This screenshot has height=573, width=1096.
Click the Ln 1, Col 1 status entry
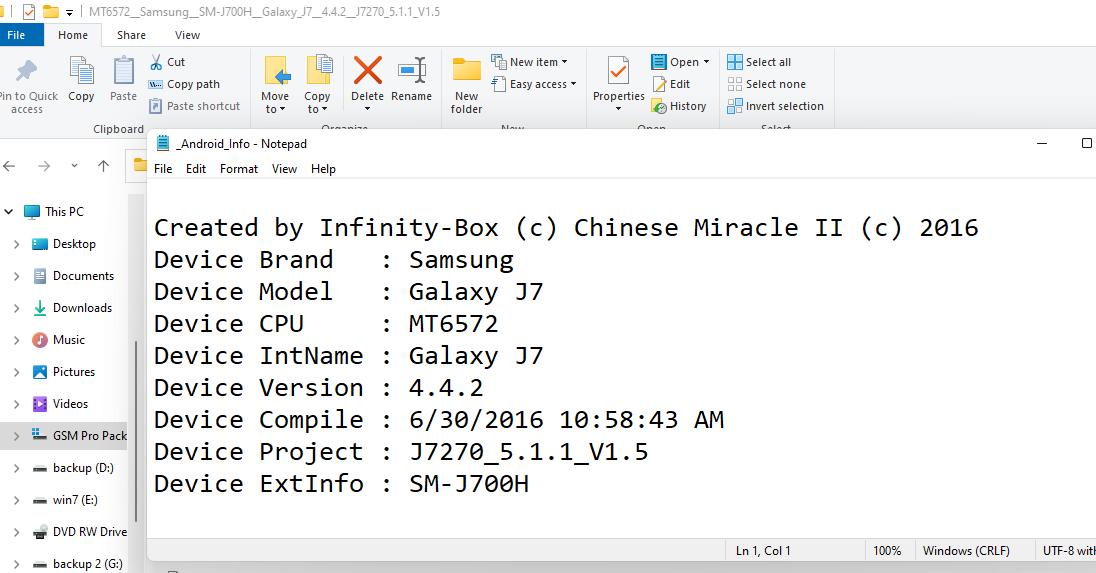[763, 551]
